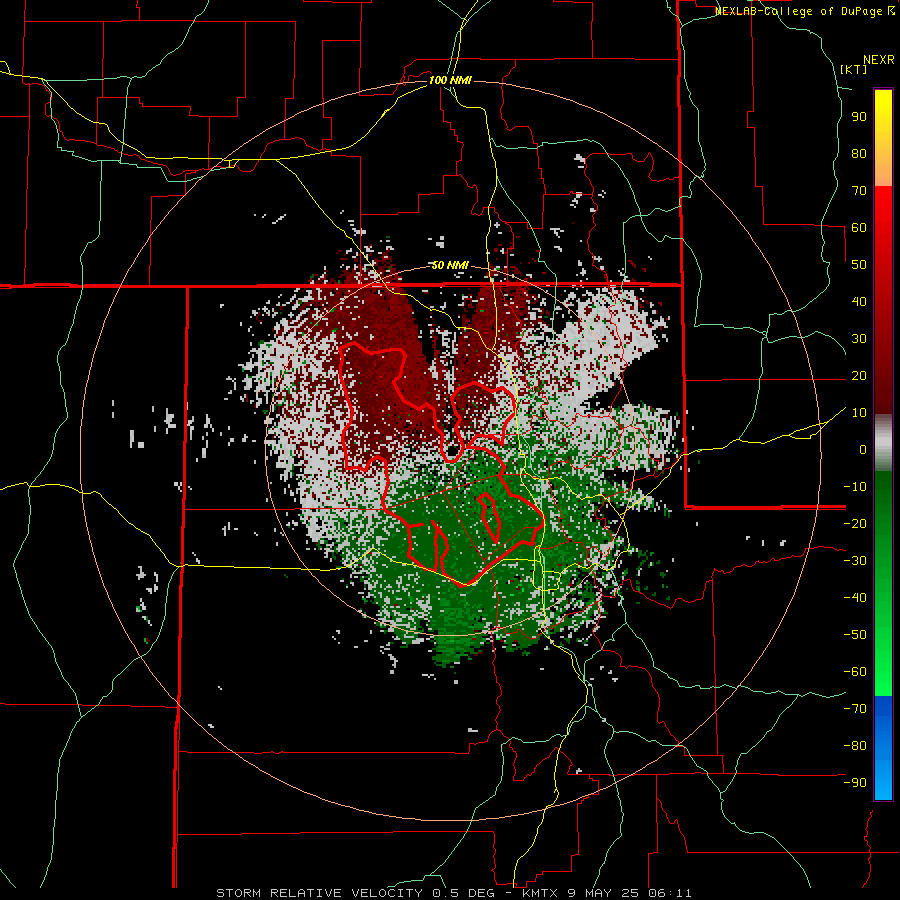
Task: Click the "9 MAY 25" date text
Action: pos(604,893)
